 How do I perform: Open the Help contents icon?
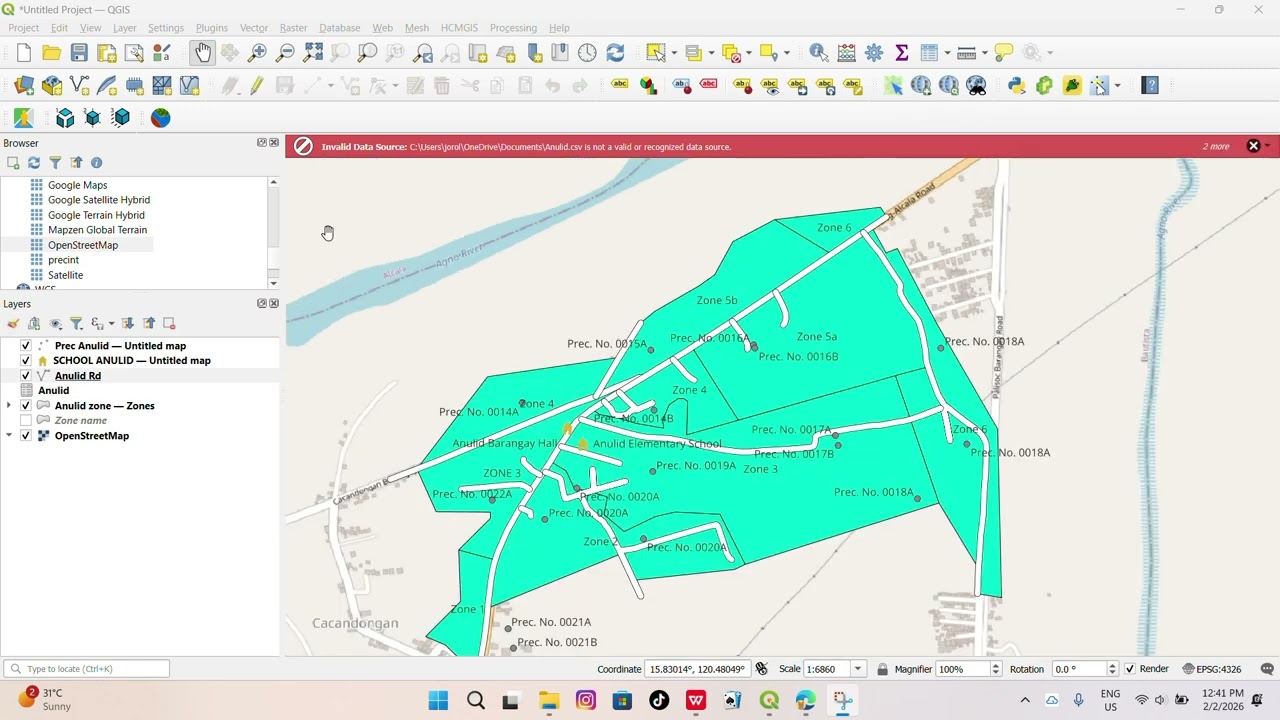[1150, 86]
